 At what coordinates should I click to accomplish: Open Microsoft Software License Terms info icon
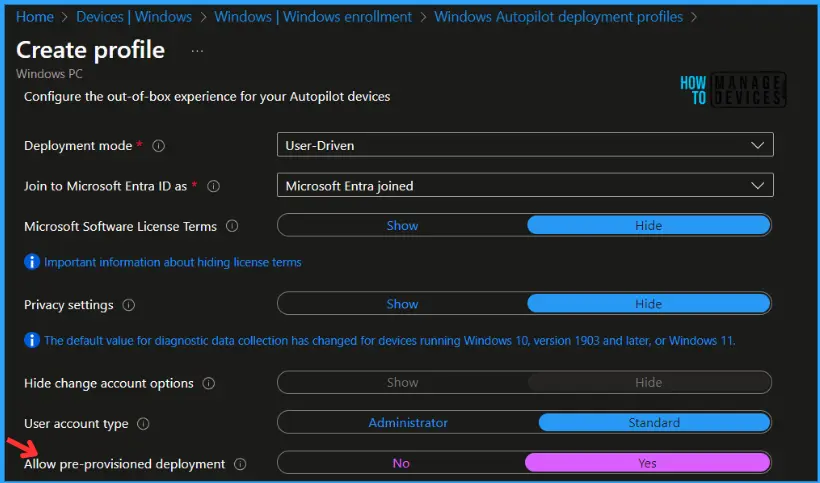coord(232,226)
